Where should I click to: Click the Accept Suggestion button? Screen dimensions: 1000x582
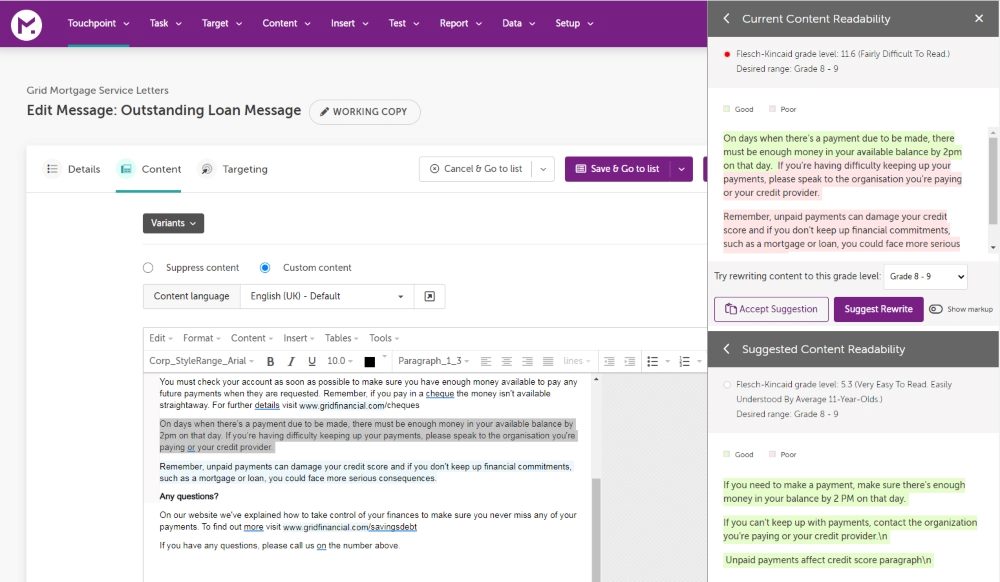click(x=771, y=309)
